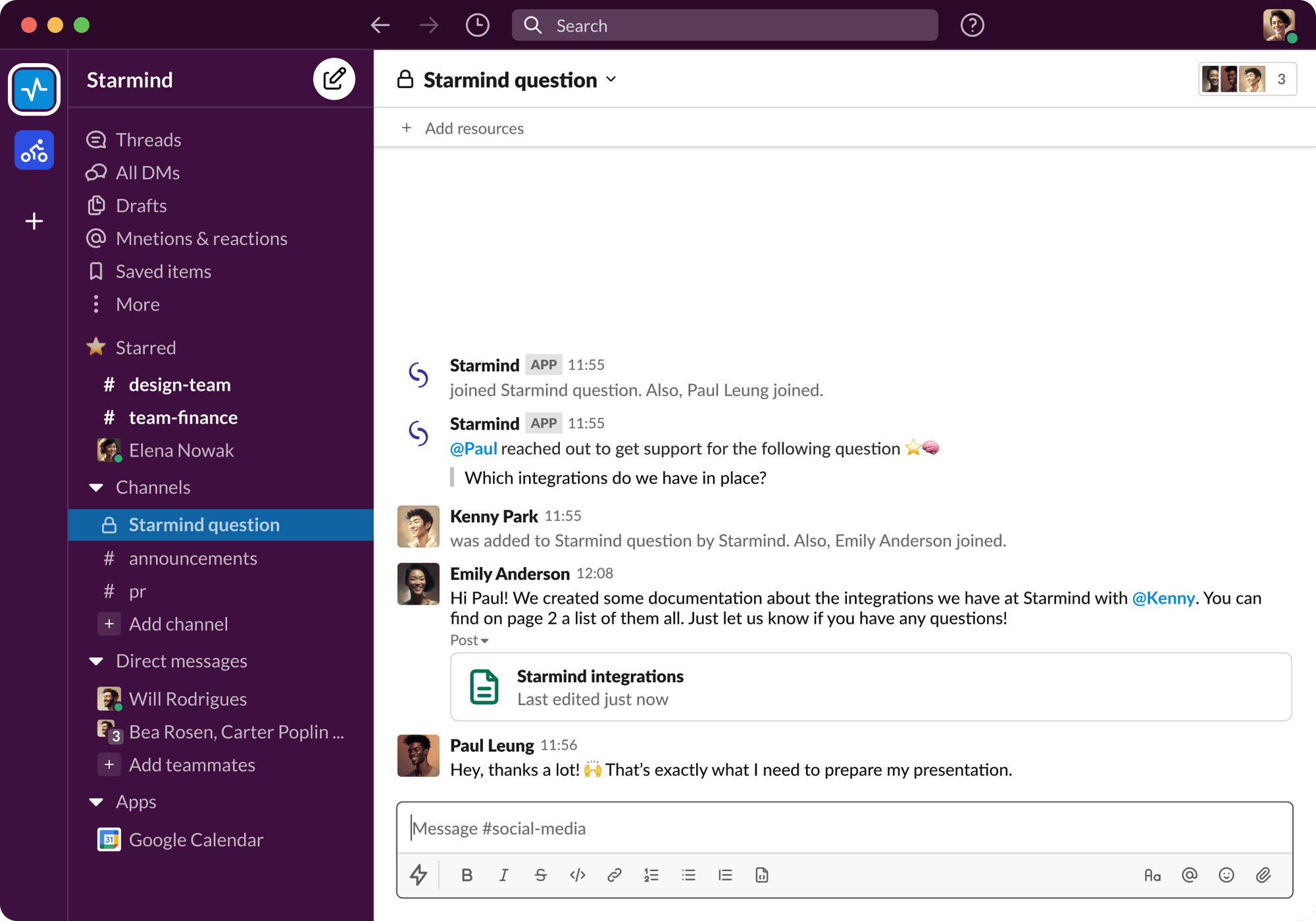Open the help question mark icon
The image size is (1316, 921).
pos(972,26)
